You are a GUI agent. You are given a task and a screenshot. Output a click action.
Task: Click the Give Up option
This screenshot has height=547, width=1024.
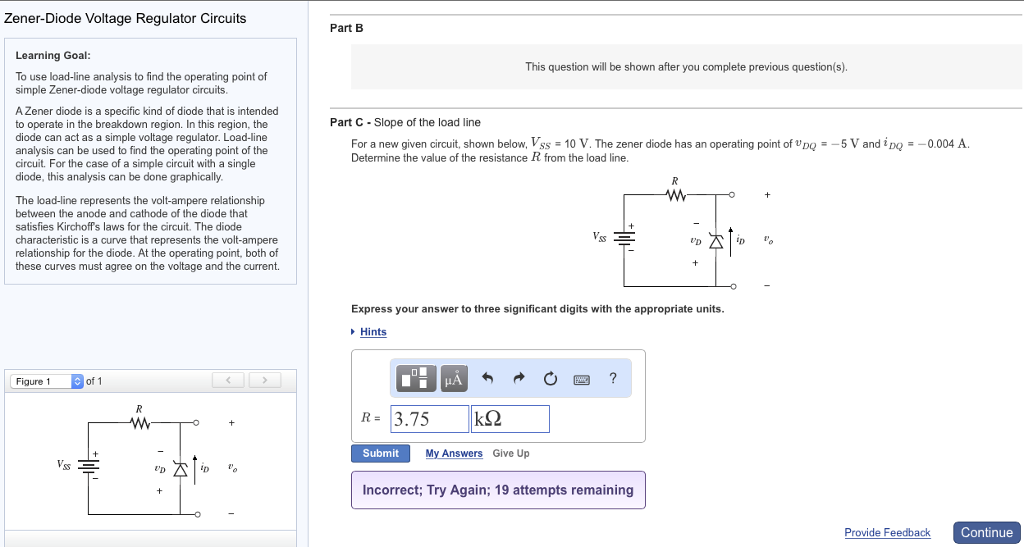(x=511, y=453)
